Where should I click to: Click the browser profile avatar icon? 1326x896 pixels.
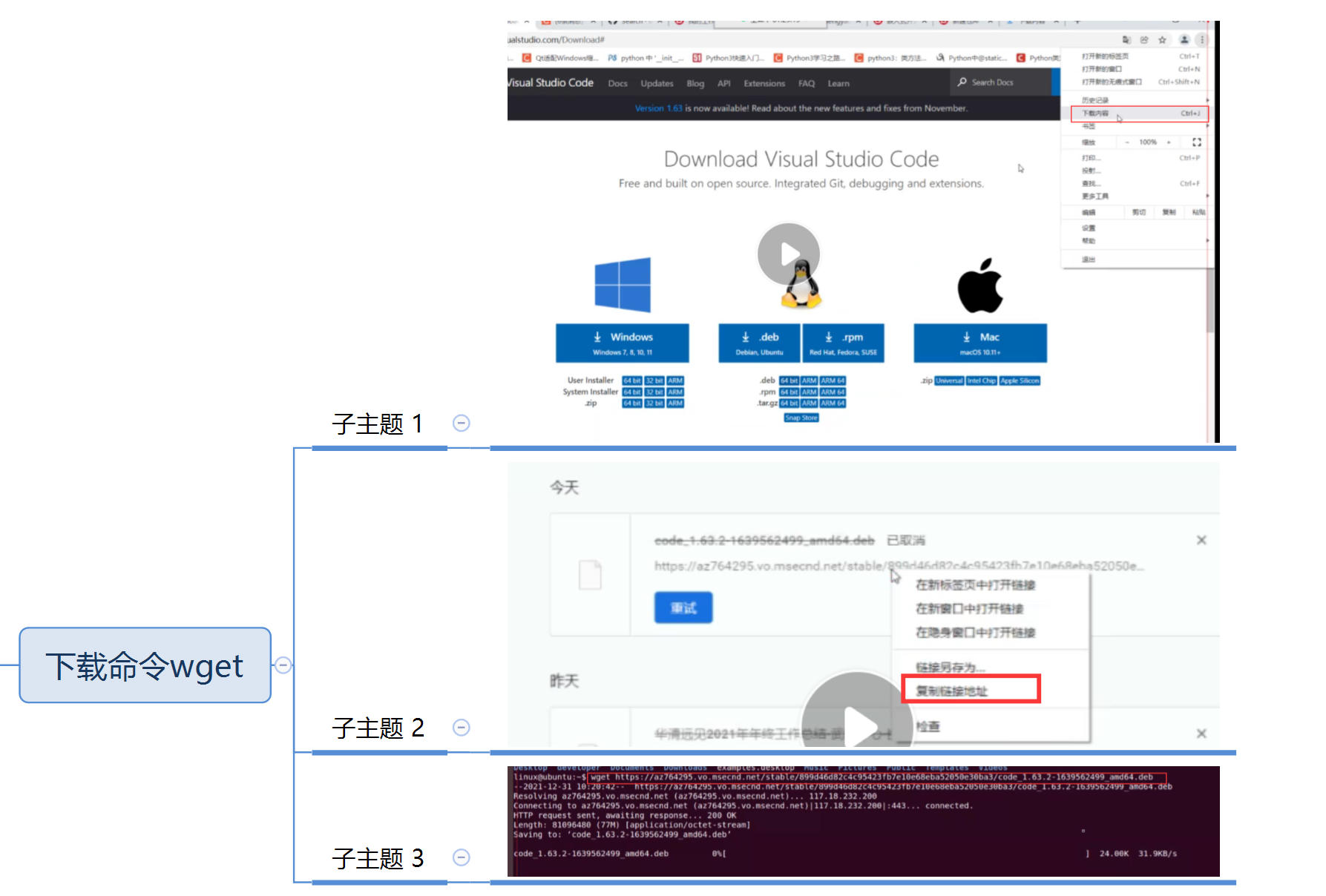(x=1184, y=40)
